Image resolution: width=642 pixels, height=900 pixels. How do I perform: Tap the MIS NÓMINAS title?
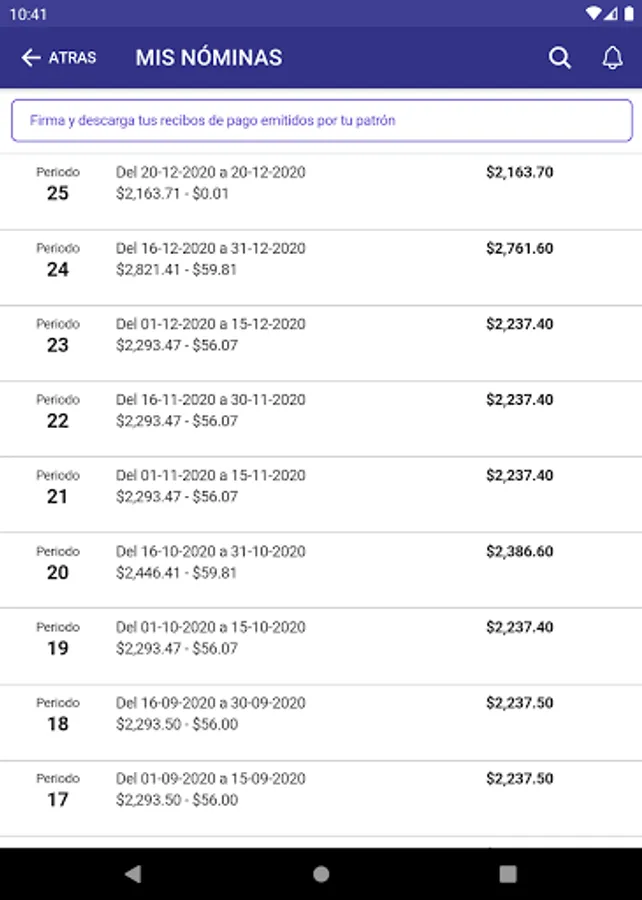click(x=209, y=58)
